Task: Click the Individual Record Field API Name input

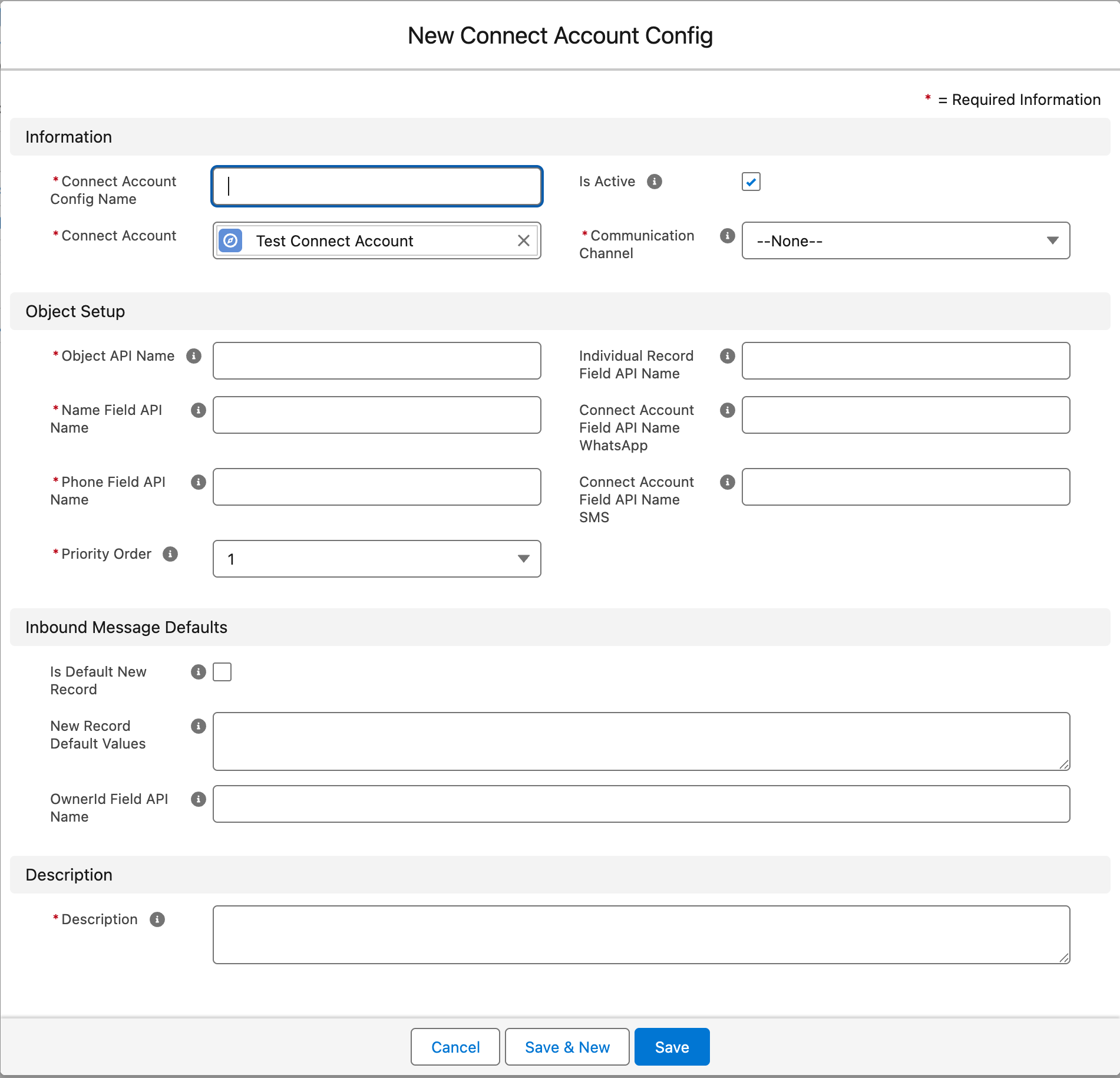Action: (x=906, y=361)
